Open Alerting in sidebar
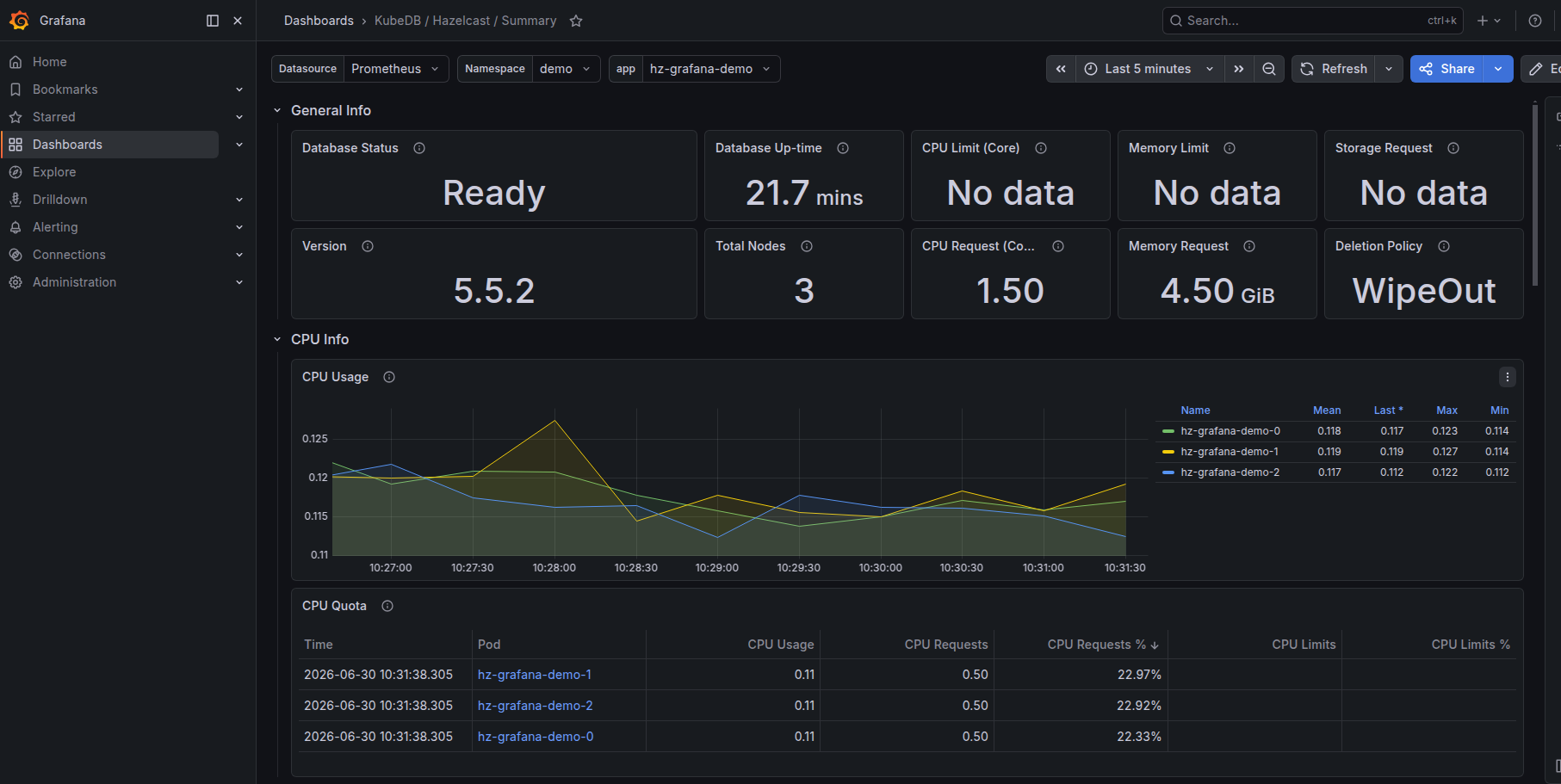Image resolution: width=1561 pixels, height=784 pixels. pos(55,227)
